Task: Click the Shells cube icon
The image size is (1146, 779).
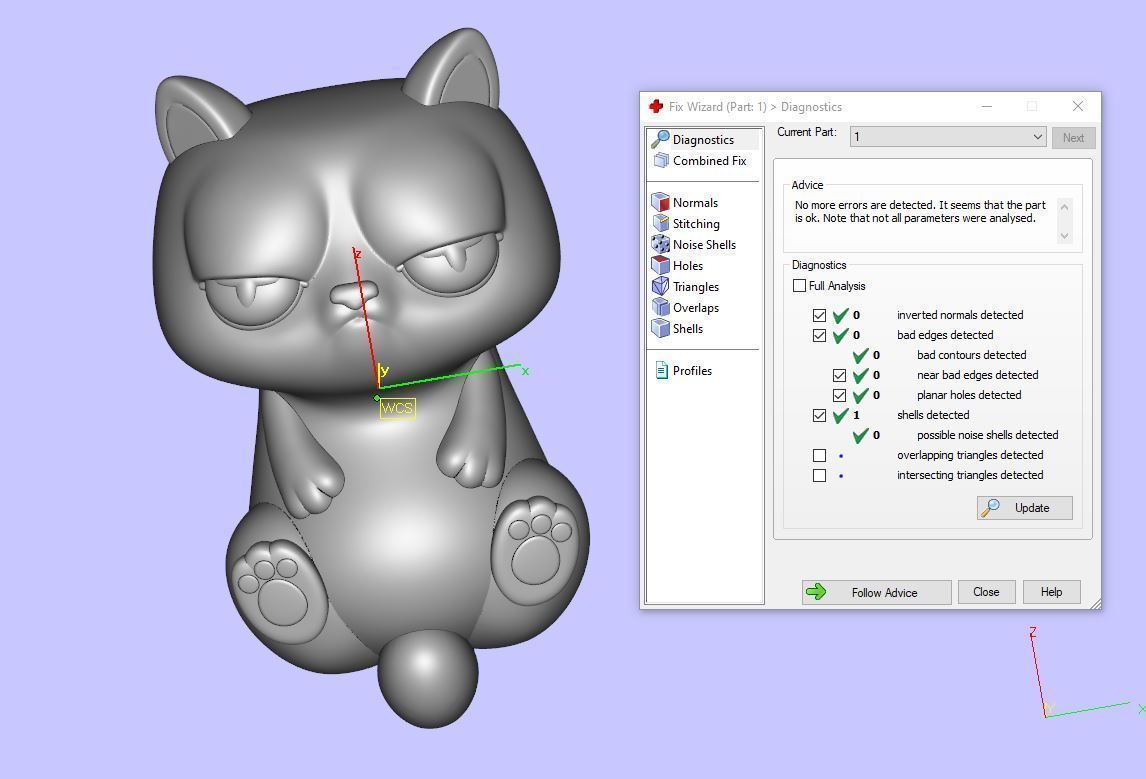Action: tap(661, 328)
